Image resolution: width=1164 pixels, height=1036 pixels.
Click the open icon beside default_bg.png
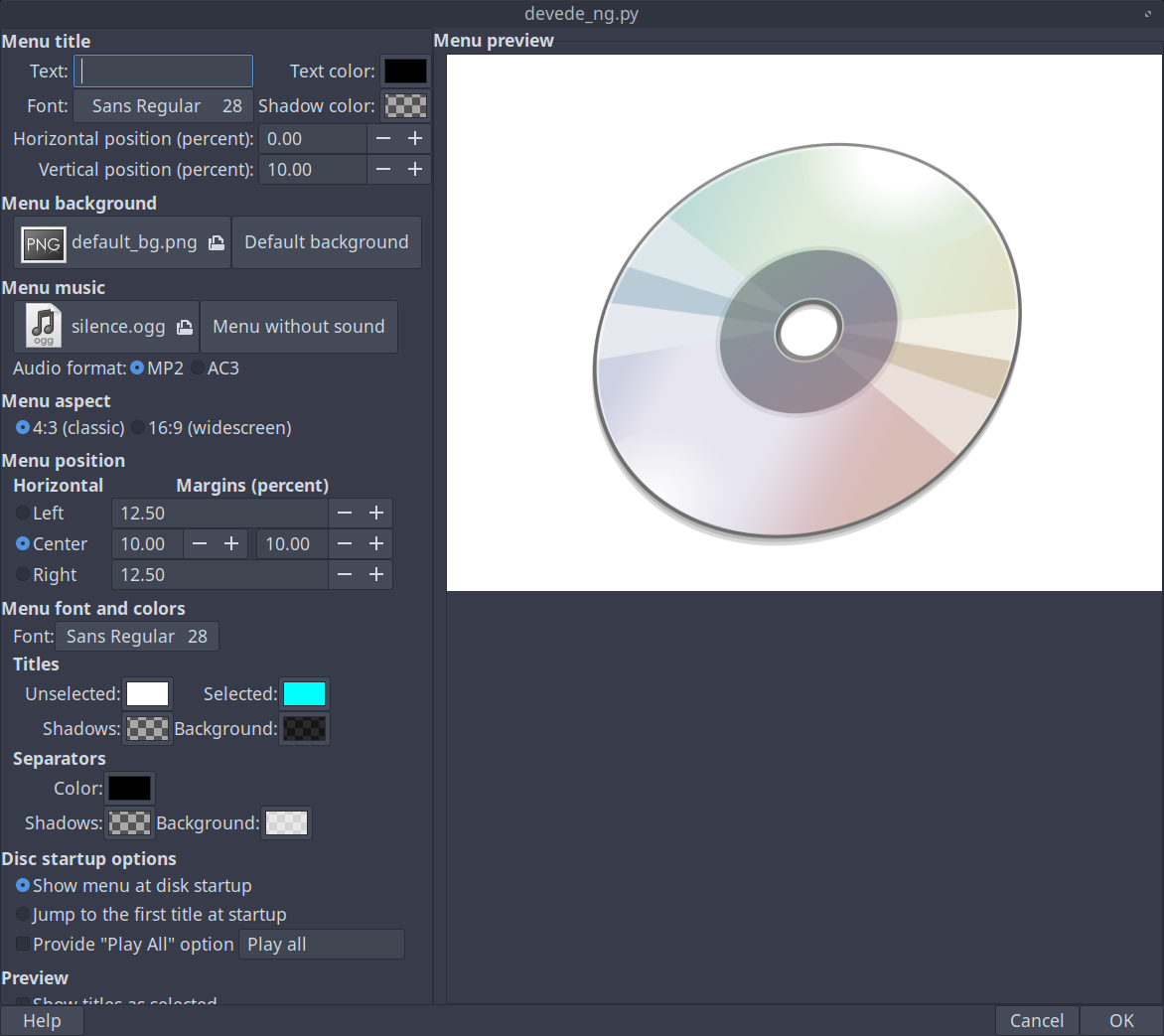(216, 243)
